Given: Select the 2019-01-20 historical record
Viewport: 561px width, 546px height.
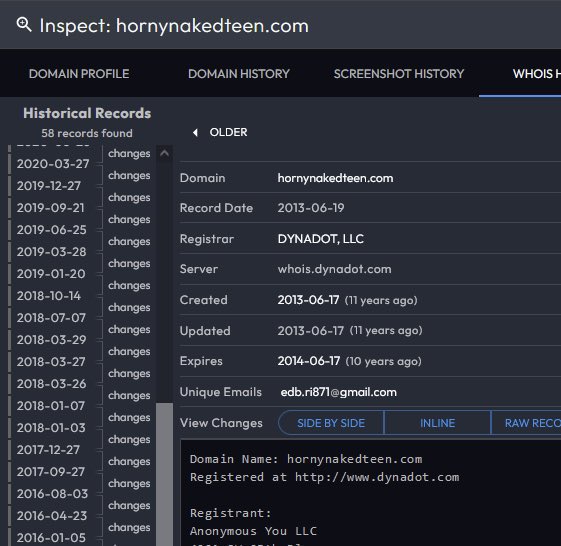Looking at the screenshot, I should (x=51, y=274).
